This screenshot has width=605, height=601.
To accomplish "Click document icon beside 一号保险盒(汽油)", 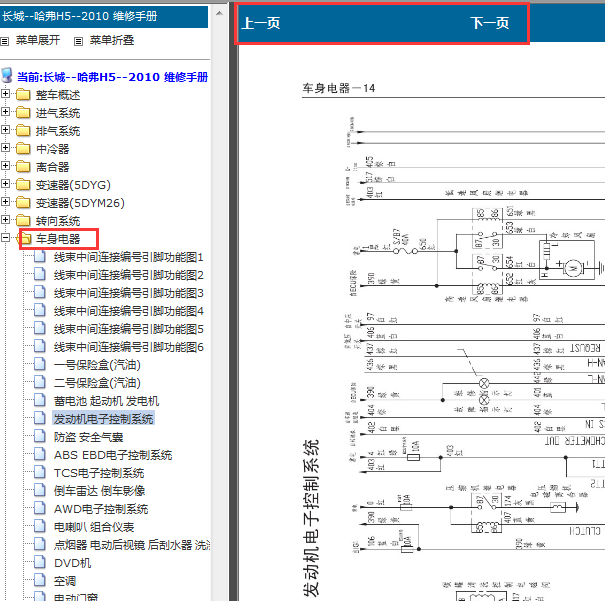I will point(40,364).
